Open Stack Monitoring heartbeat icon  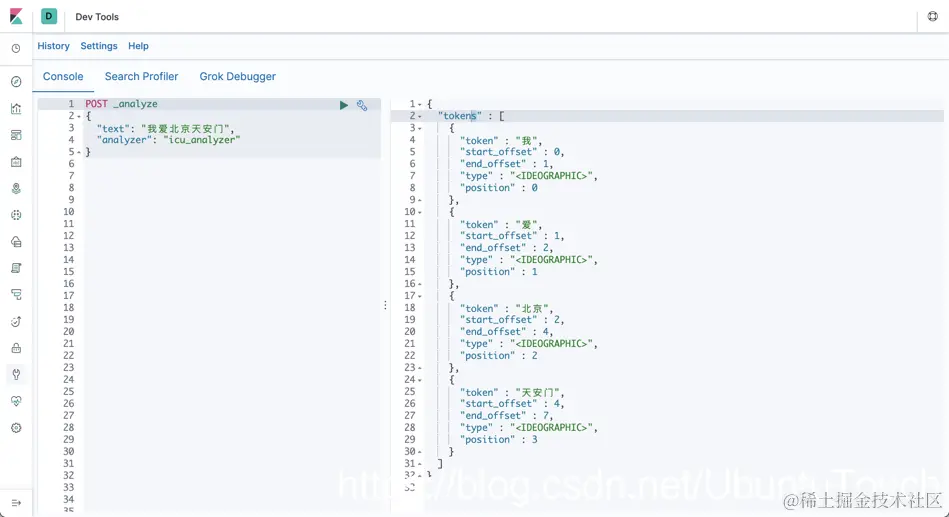[x=16, y=401]
